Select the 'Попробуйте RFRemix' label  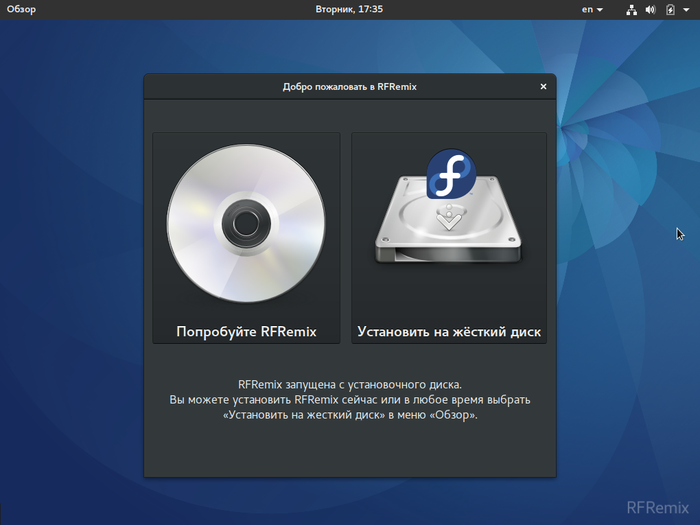coord(246,331)
